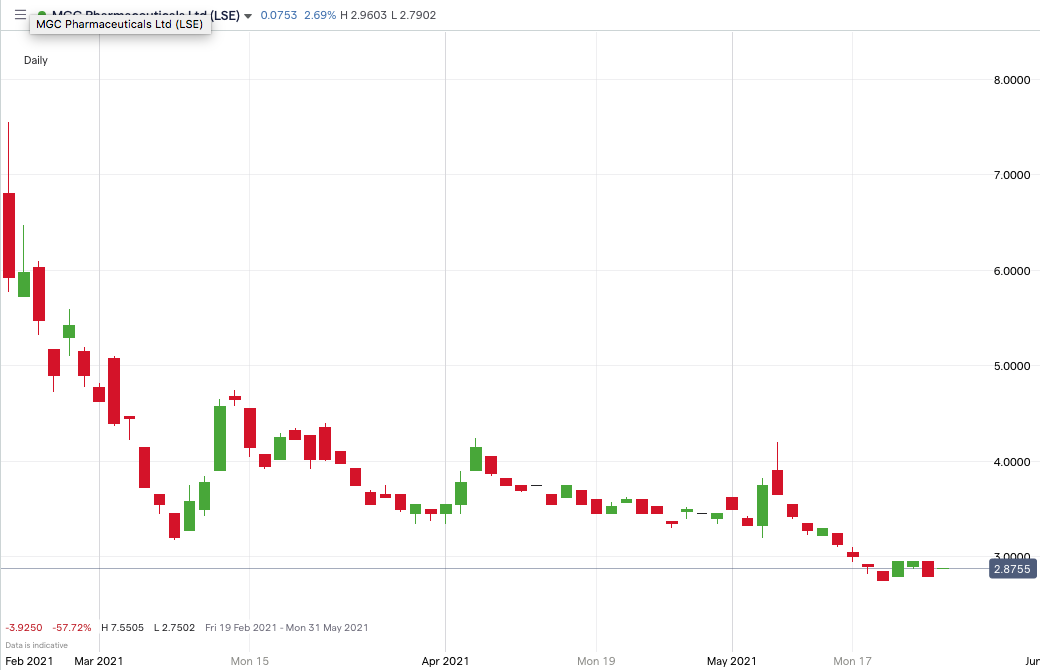Screen dimensions: 1040x670
Task: Click the 2.8755 current price tag
Action: tap(1012, 568)
